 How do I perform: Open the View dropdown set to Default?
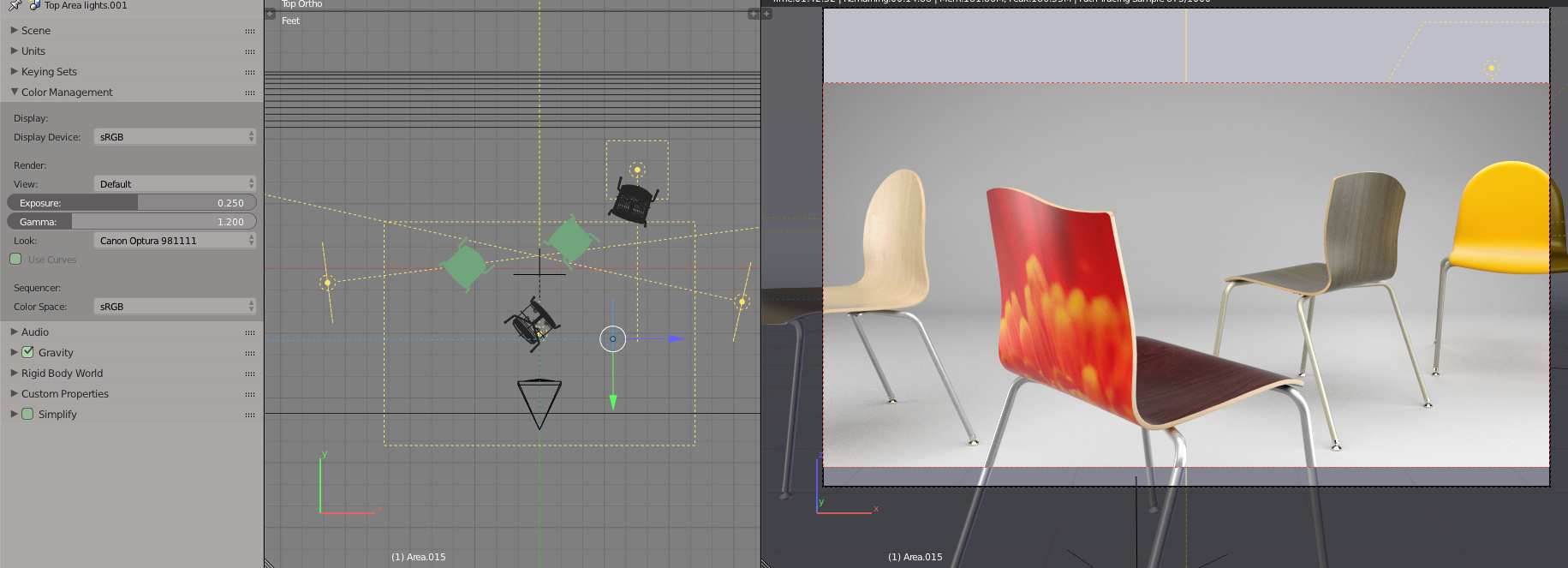click(175, 183)
